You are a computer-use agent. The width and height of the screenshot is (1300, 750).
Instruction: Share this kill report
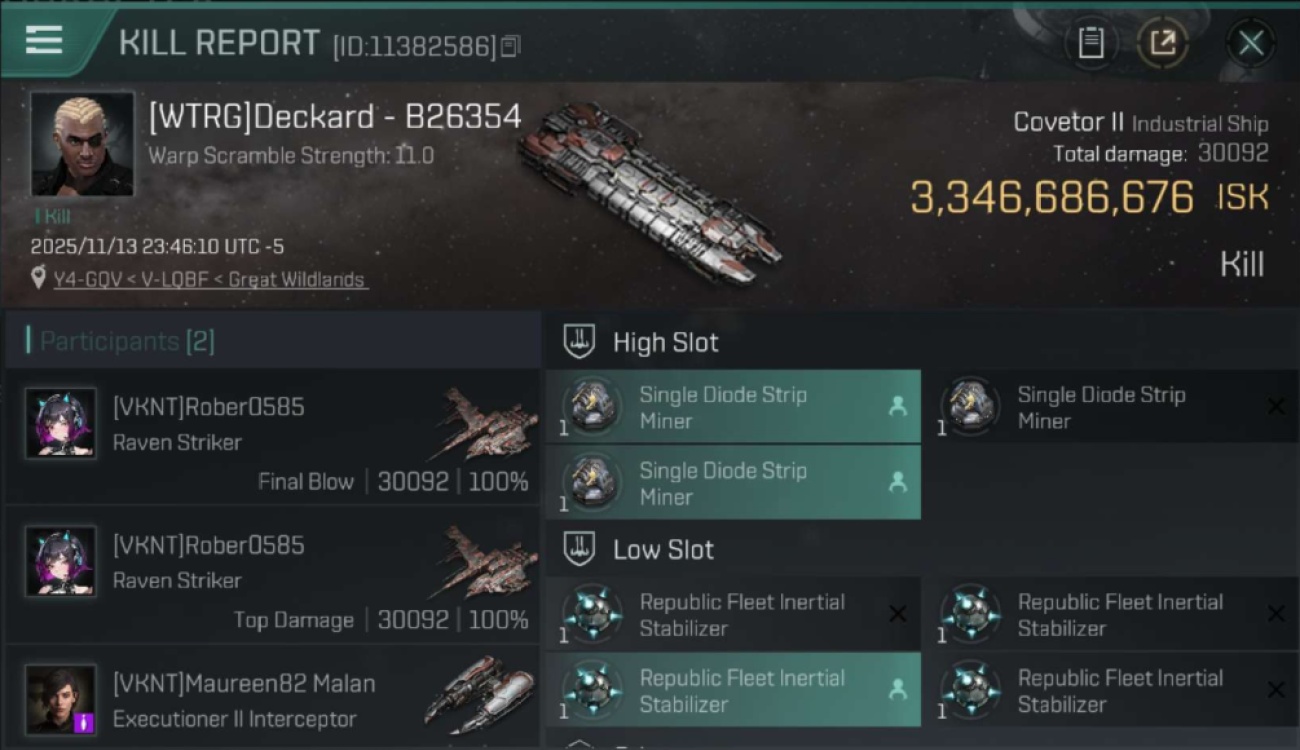point(1162,43)
